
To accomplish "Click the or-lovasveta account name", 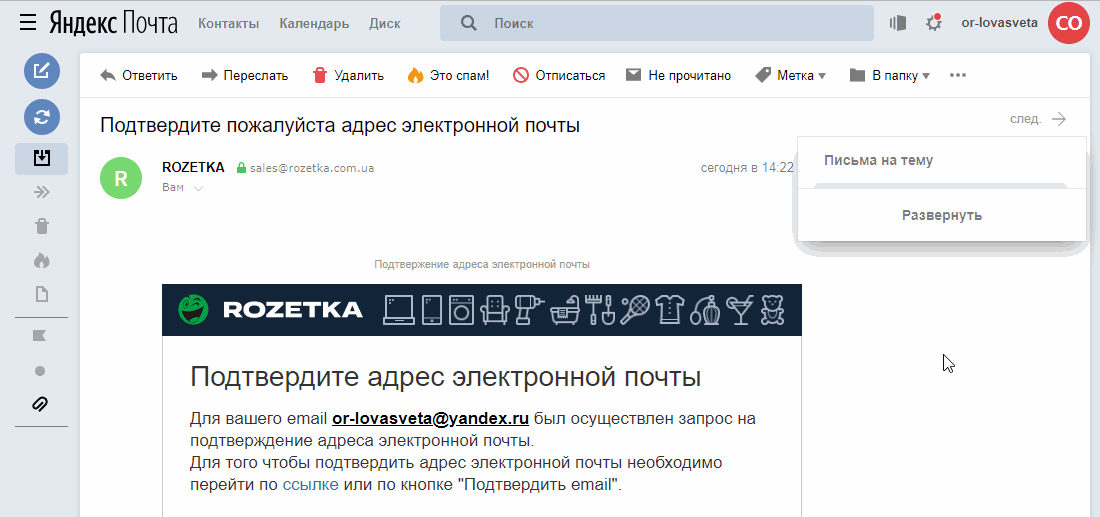I will [x=1000, y=22].
